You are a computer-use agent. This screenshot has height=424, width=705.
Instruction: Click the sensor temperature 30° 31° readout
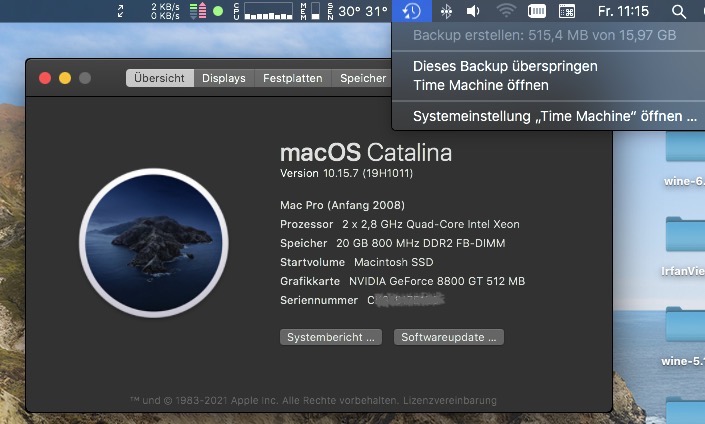tap(362, 11)
